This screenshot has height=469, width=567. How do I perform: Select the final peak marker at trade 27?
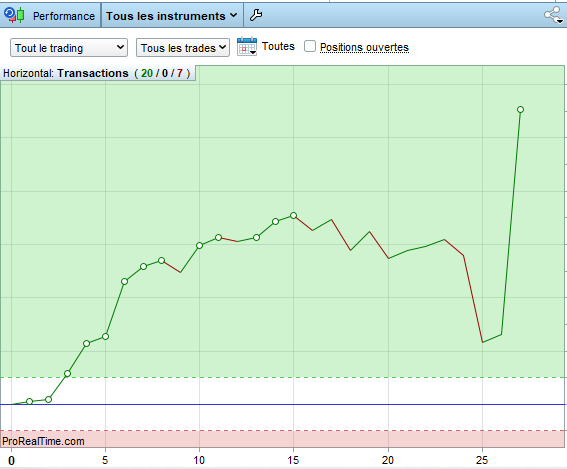point(520,110)
